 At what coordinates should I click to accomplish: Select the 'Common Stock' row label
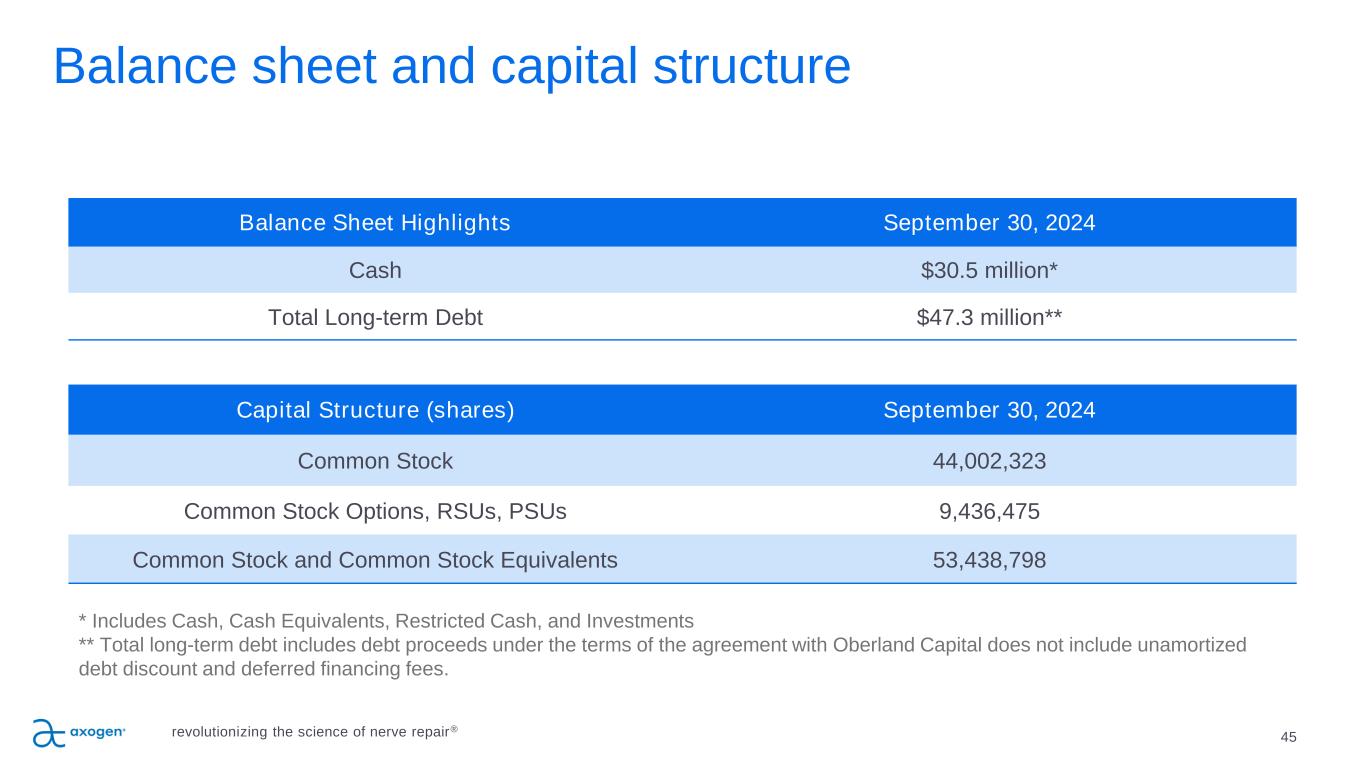click(375, 461)
